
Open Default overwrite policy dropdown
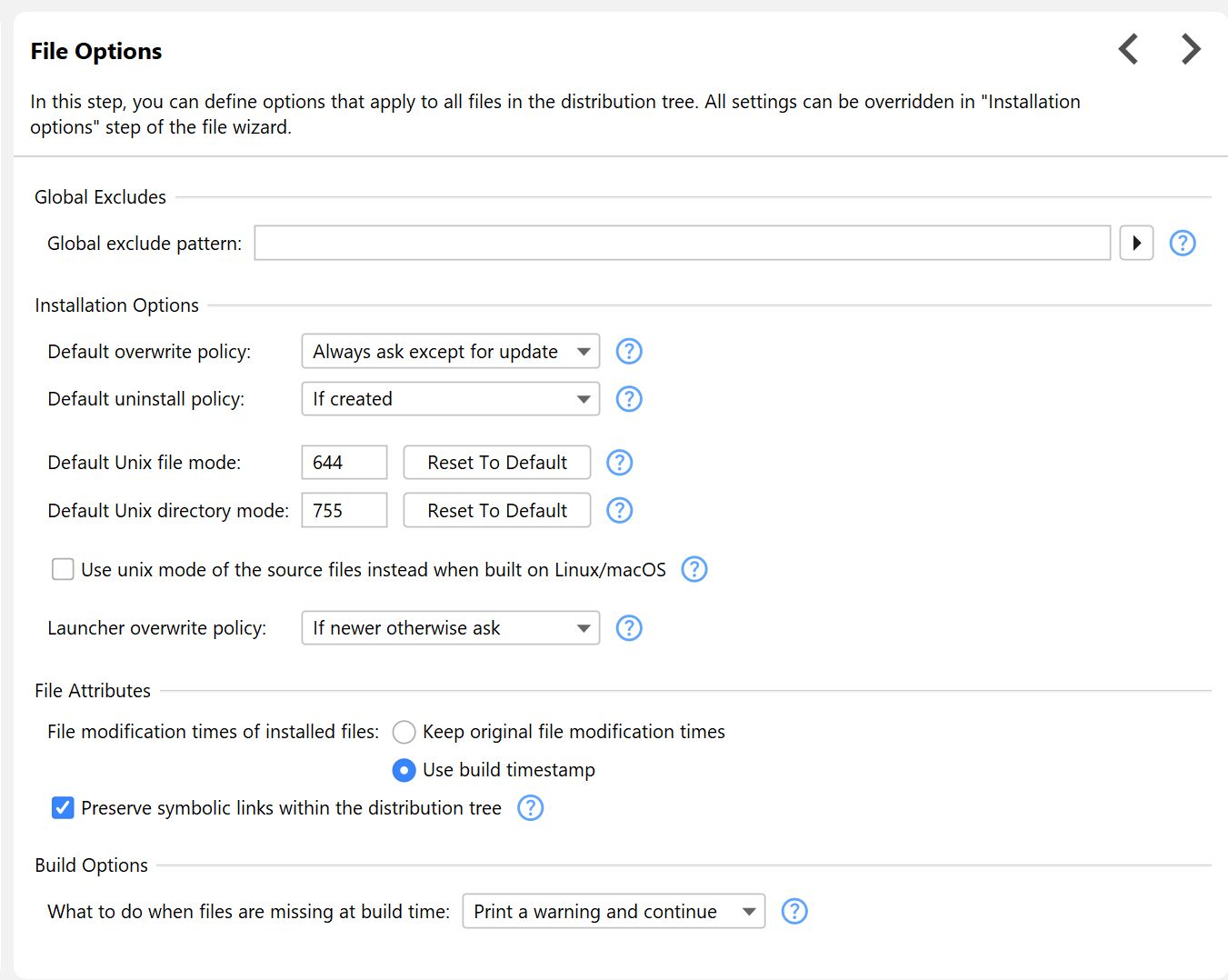coord(450,352)
